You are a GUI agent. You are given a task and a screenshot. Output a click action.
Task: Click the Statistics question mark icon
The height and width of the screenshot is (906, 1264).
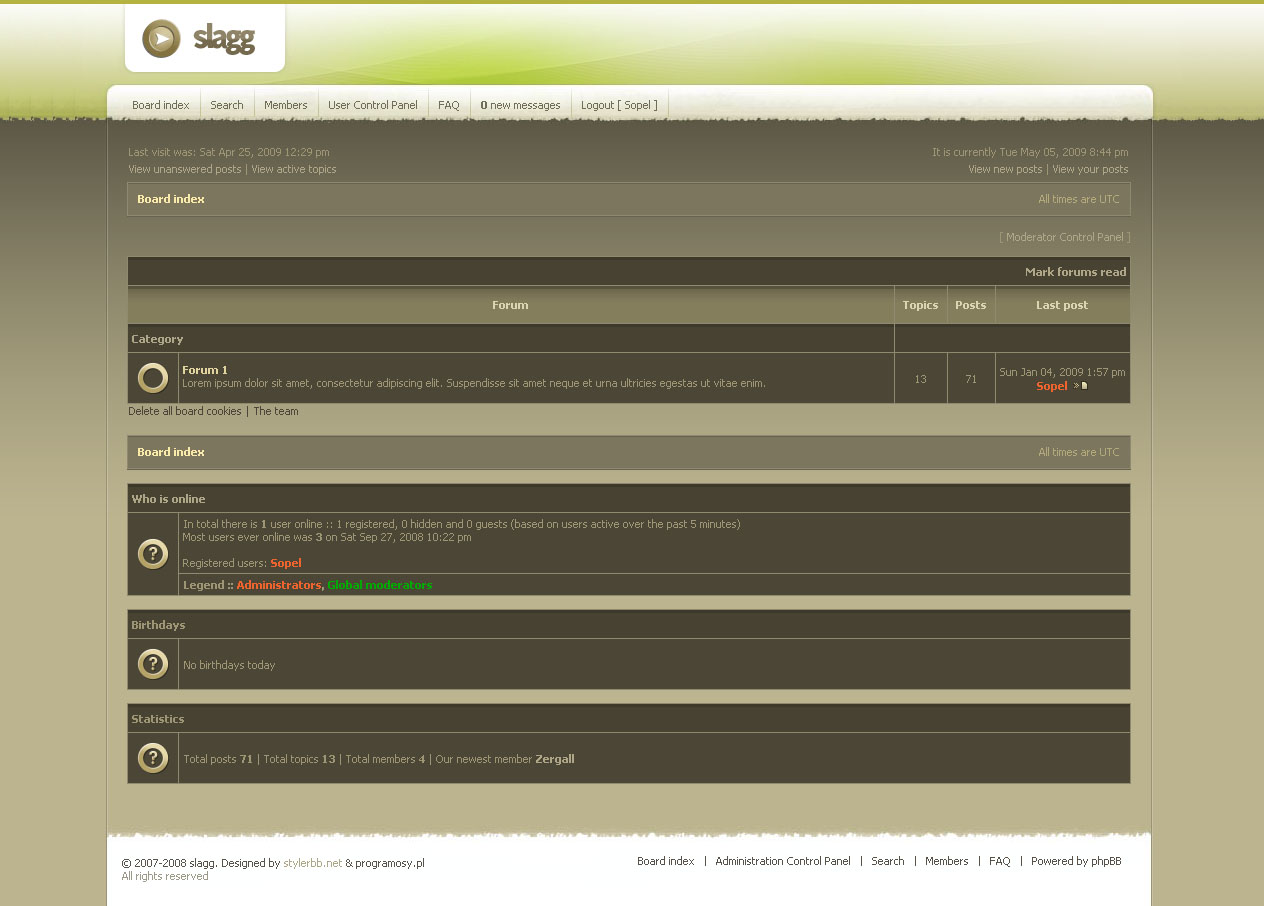tap(153, 758)
